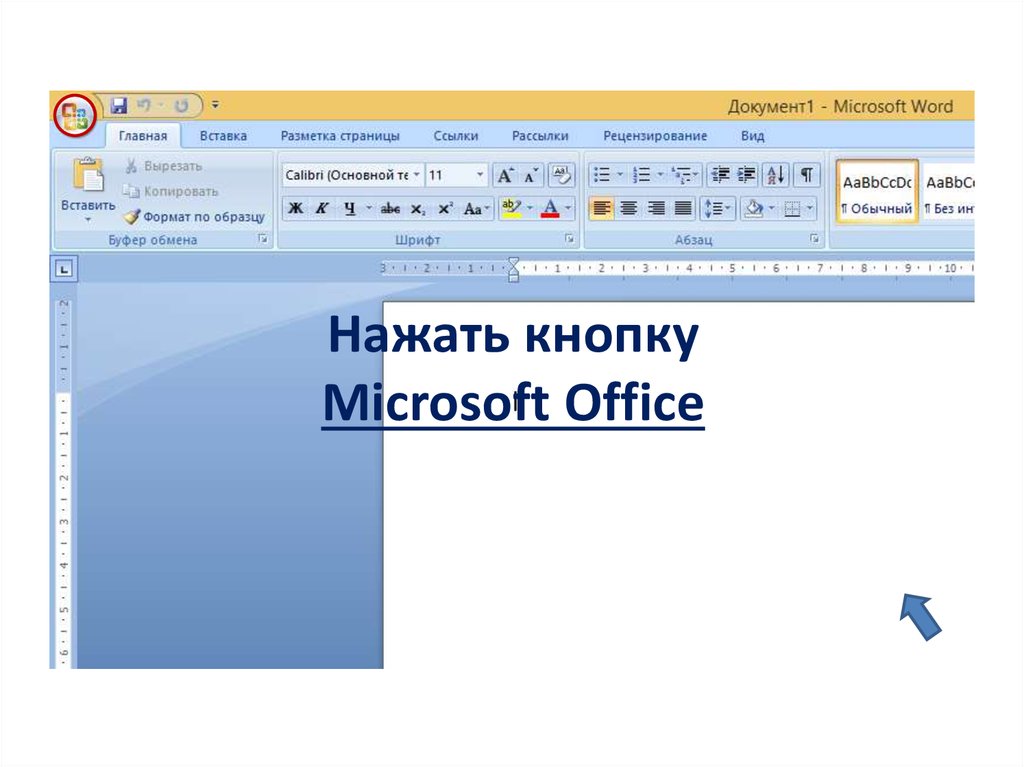Click Формат по образцу format painter

195,216
